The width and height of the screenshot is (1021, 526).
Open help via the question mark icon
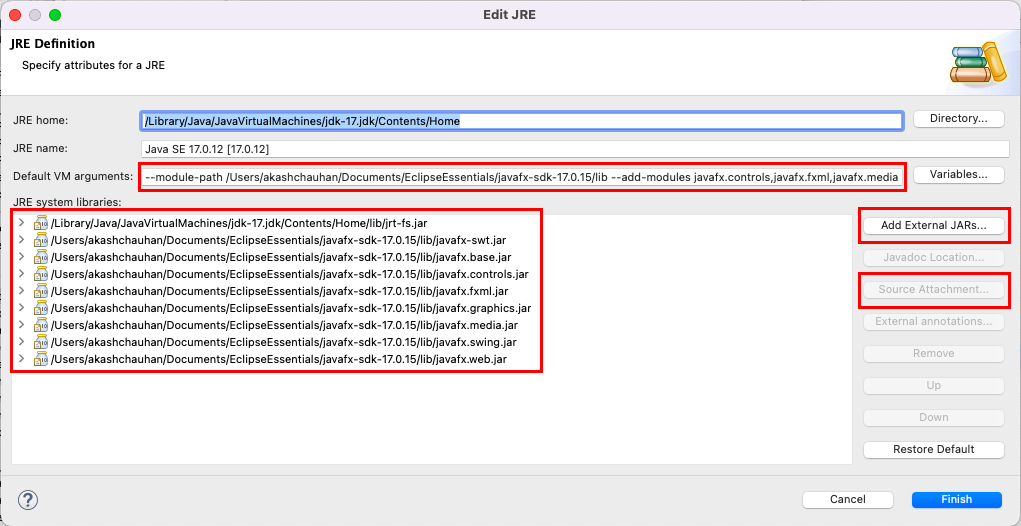tap(28, 500)
